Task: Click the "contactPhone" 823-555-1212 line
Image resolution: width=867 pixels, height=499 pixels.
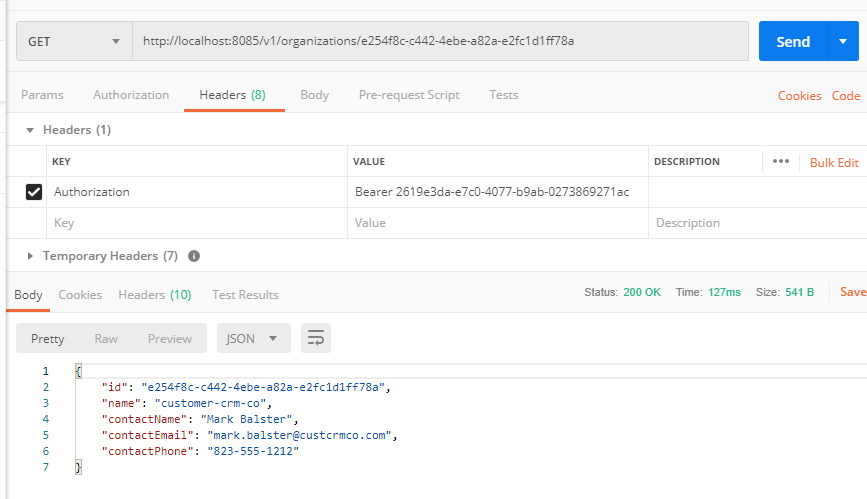Action: click(200, 451)
